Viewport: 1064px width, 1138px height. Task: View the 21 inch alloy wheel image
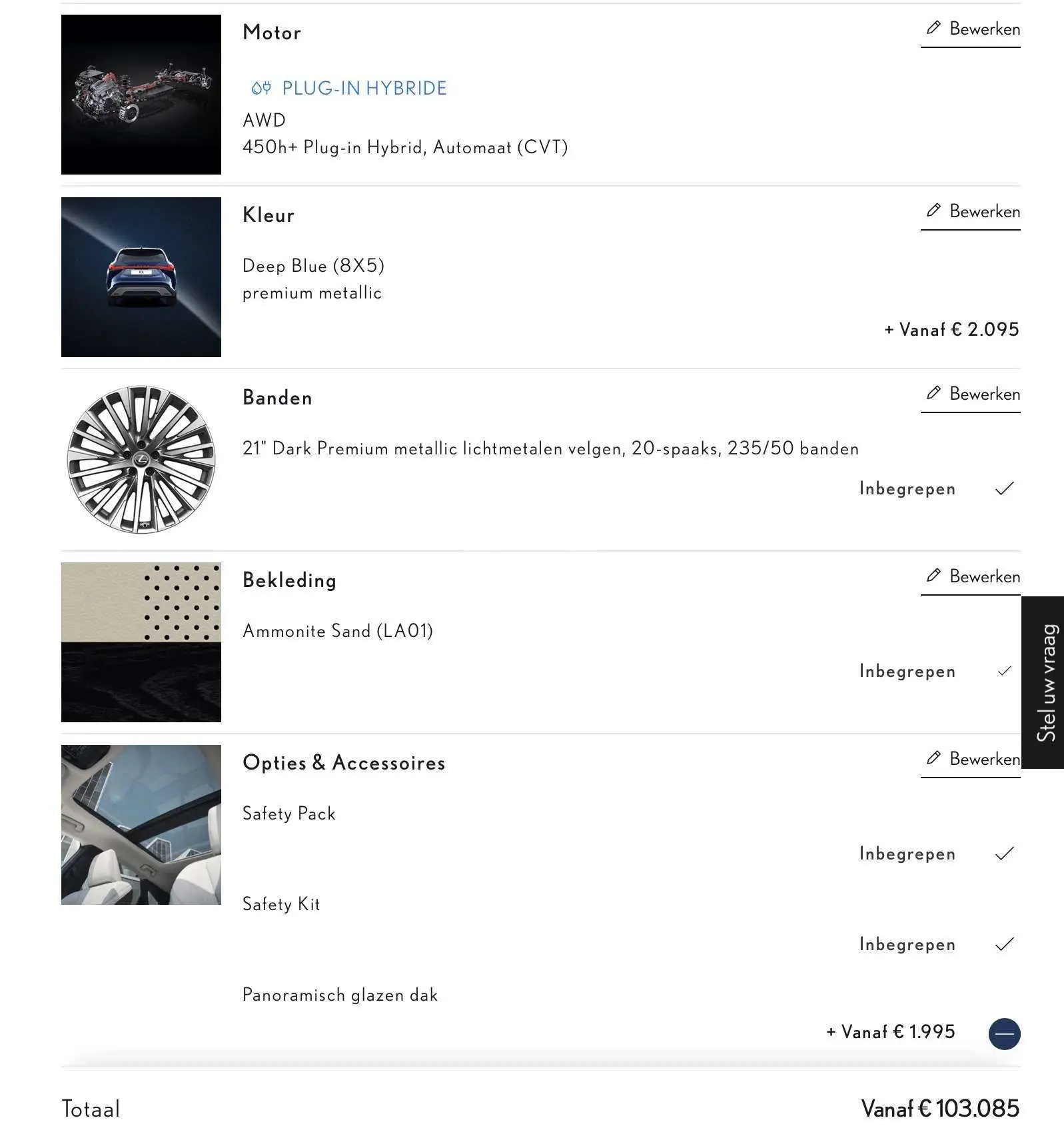click(x=141, y=460)
